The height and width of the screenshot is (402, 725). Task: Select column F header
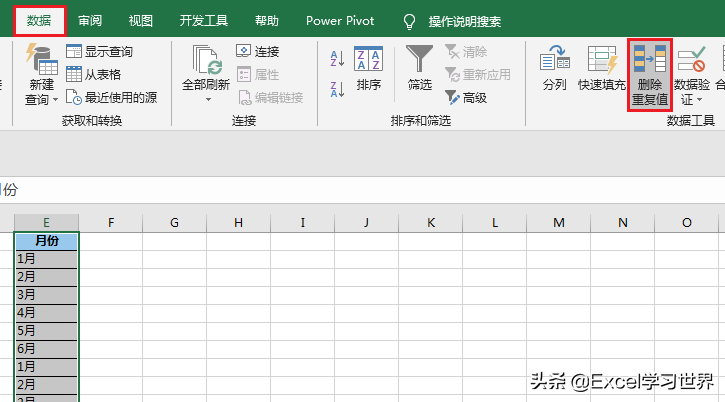pos(111,223)
